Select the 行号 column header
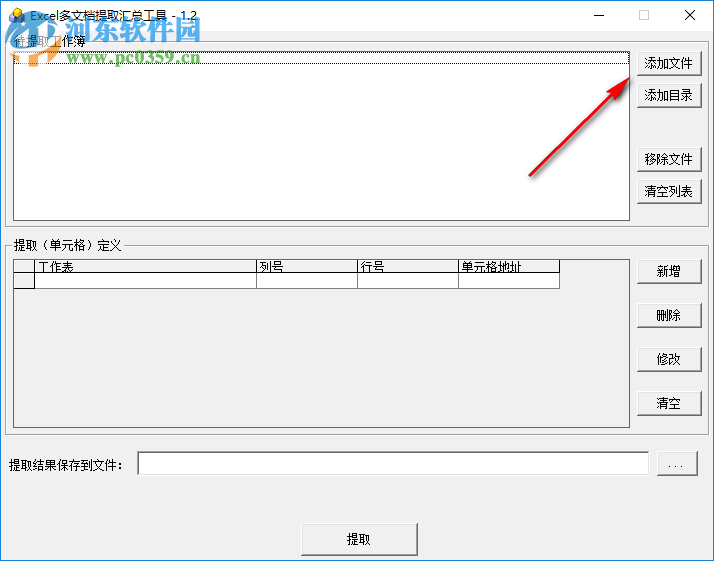Image resolution: width=714 pixels, height=561 pixels. pyautogui.click(x=408, y=266)
